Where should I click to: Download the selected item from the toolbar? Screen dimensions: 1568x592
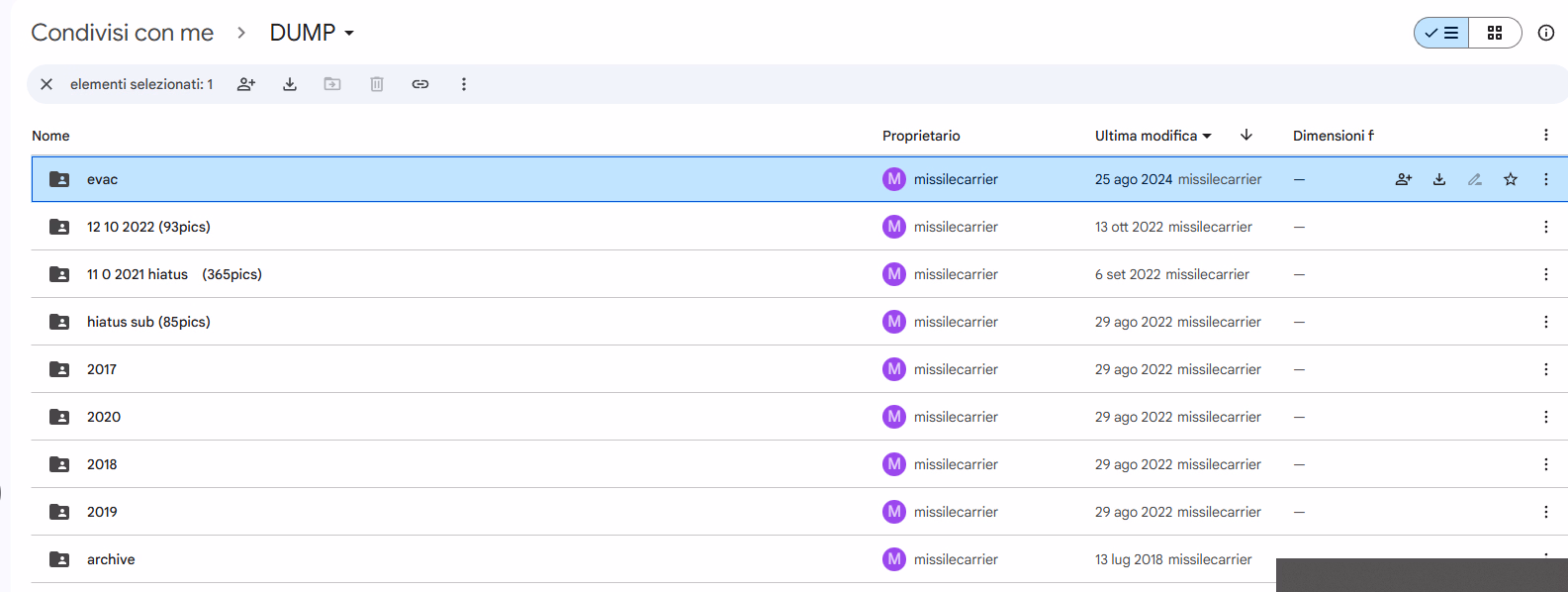point(290,84)
